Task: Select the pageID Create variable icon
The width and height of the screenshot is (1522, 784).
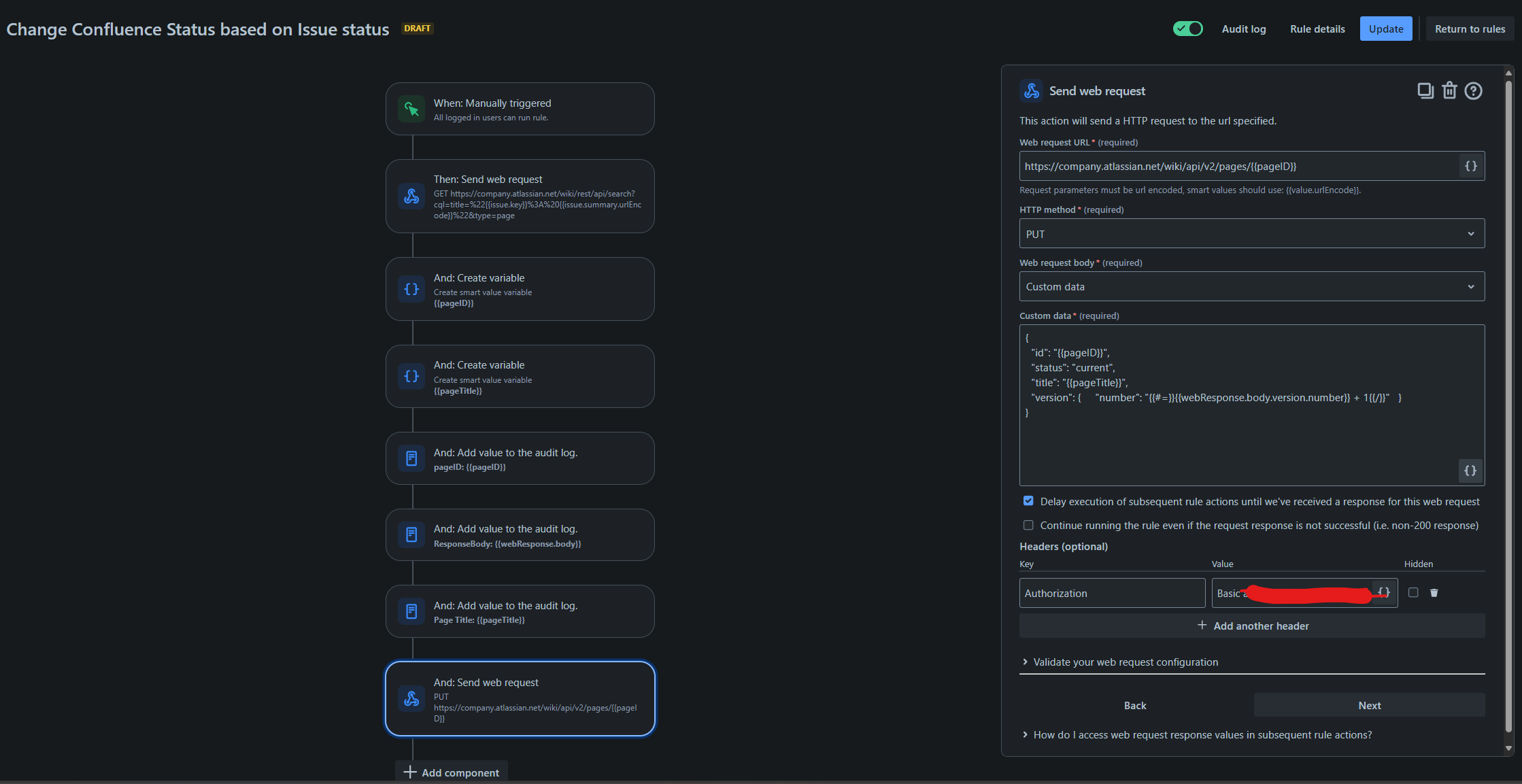Action: pyautogui.click(x=411, y=289)
